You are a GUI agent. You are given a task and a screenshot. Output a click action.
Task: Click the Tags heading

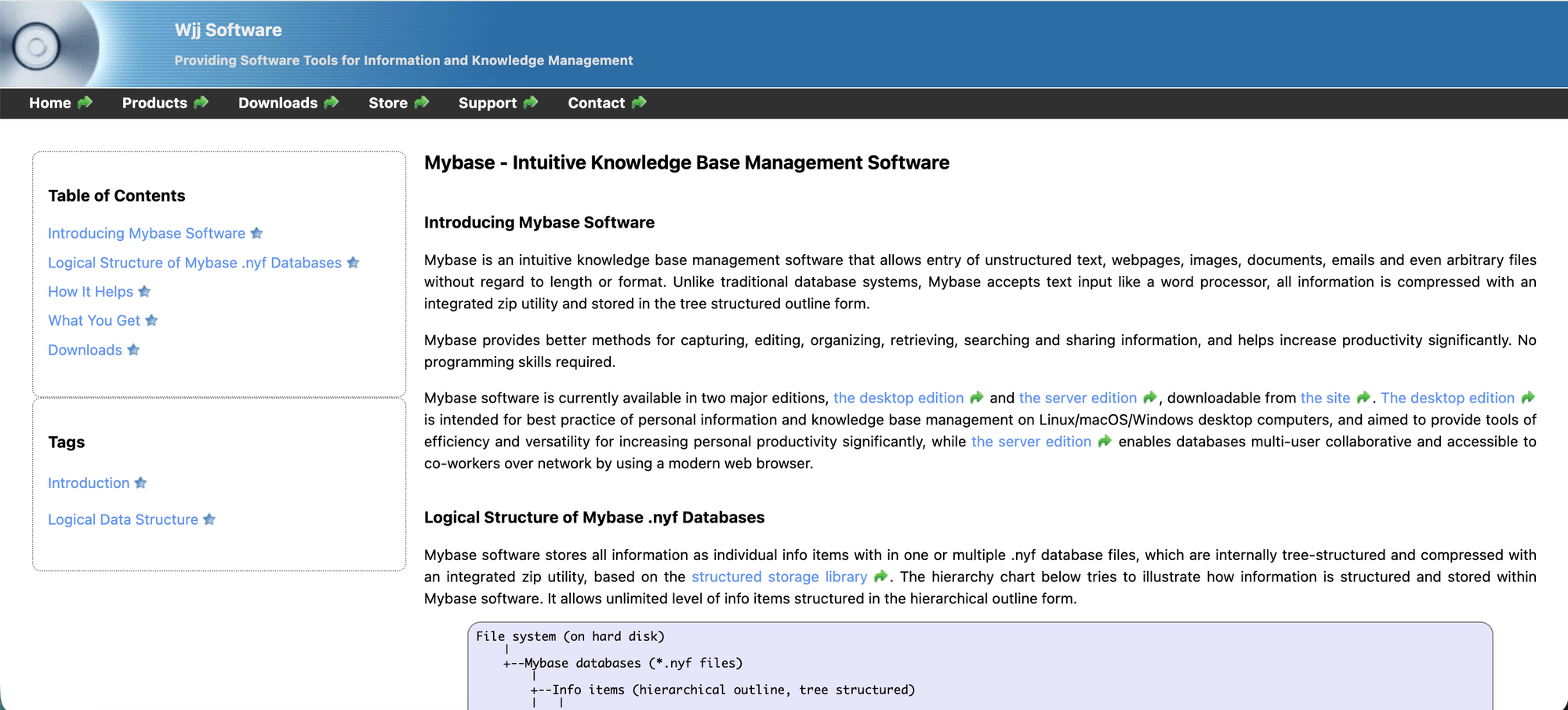coord(67,442)
